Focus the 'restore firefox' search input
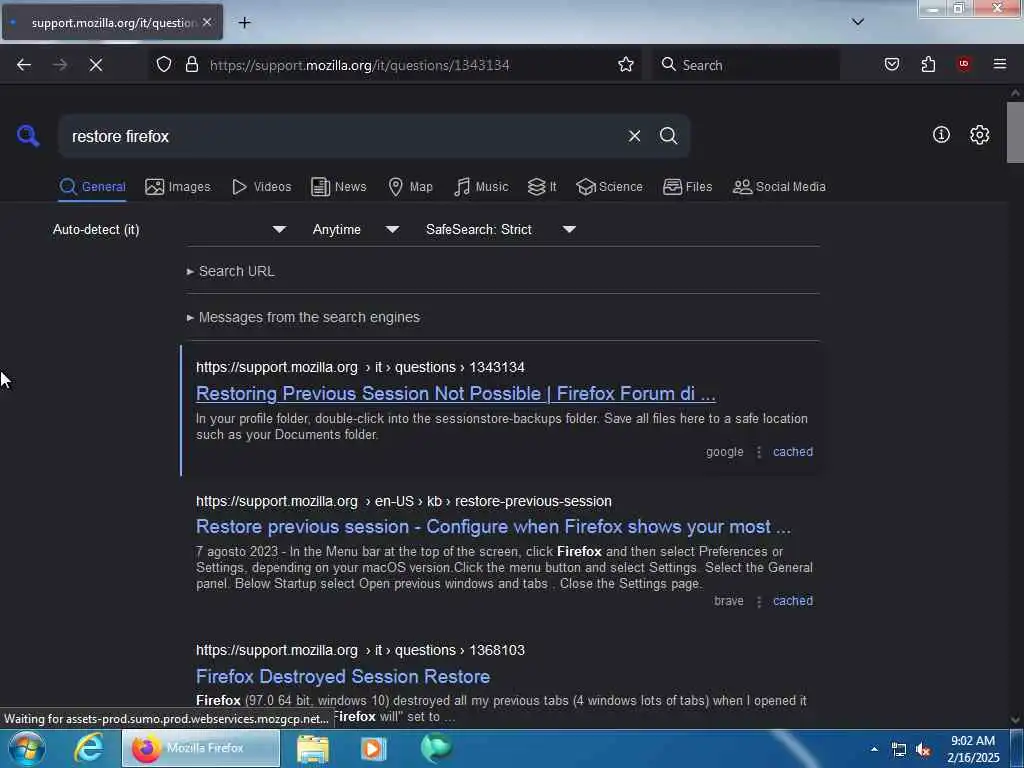This screenshot has width=1024, height=768. [343, 136]
